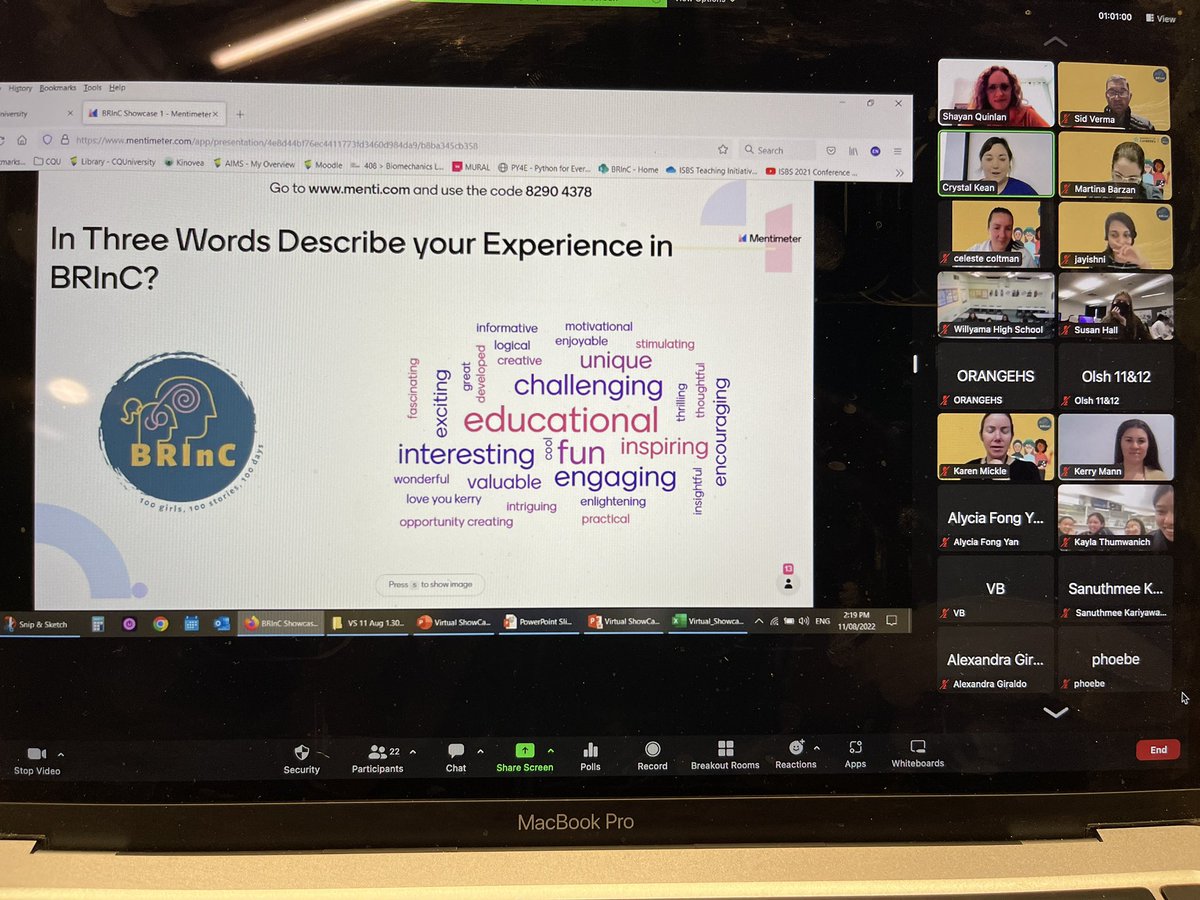Image resolution: width=1200 pixels, height=900 pixels.
Task: Open Firefox Library icon in toolbar
Action: (x=853, y=151)
